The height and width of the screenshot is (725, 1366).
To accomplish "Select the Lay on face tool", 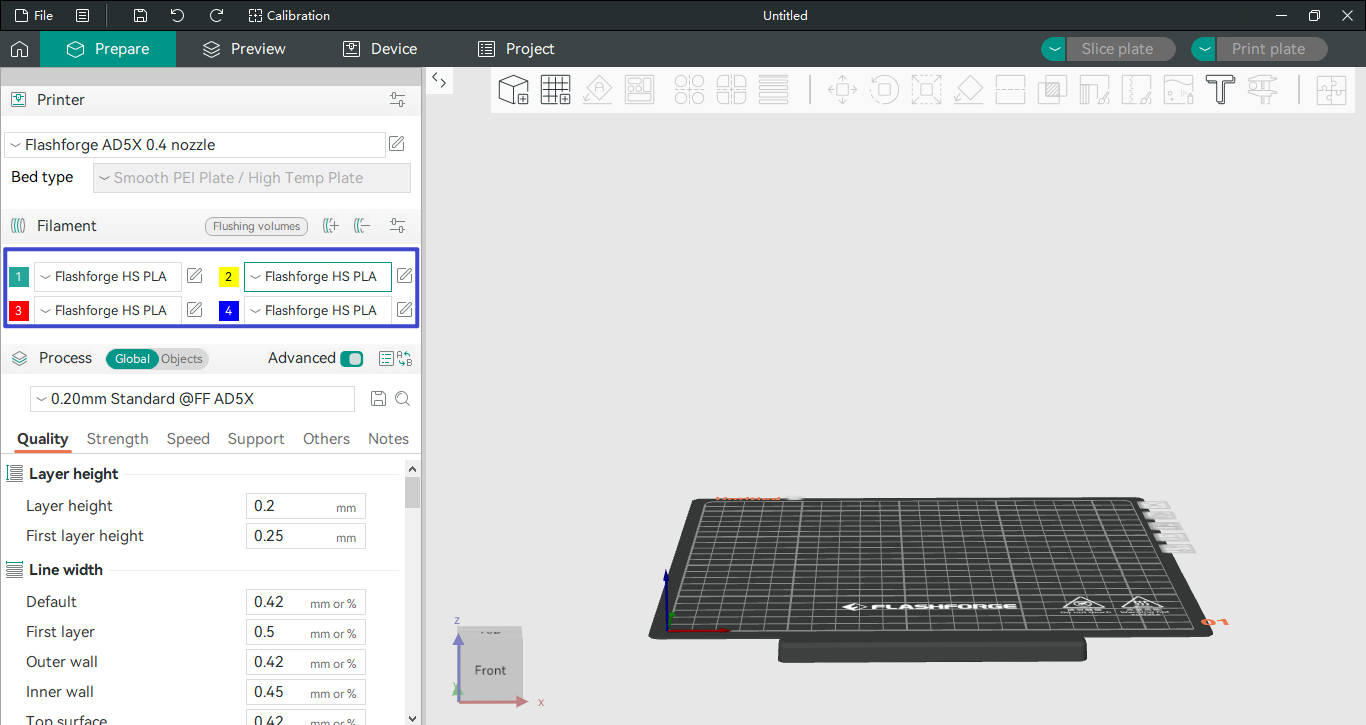I will (x=968, y=89).
